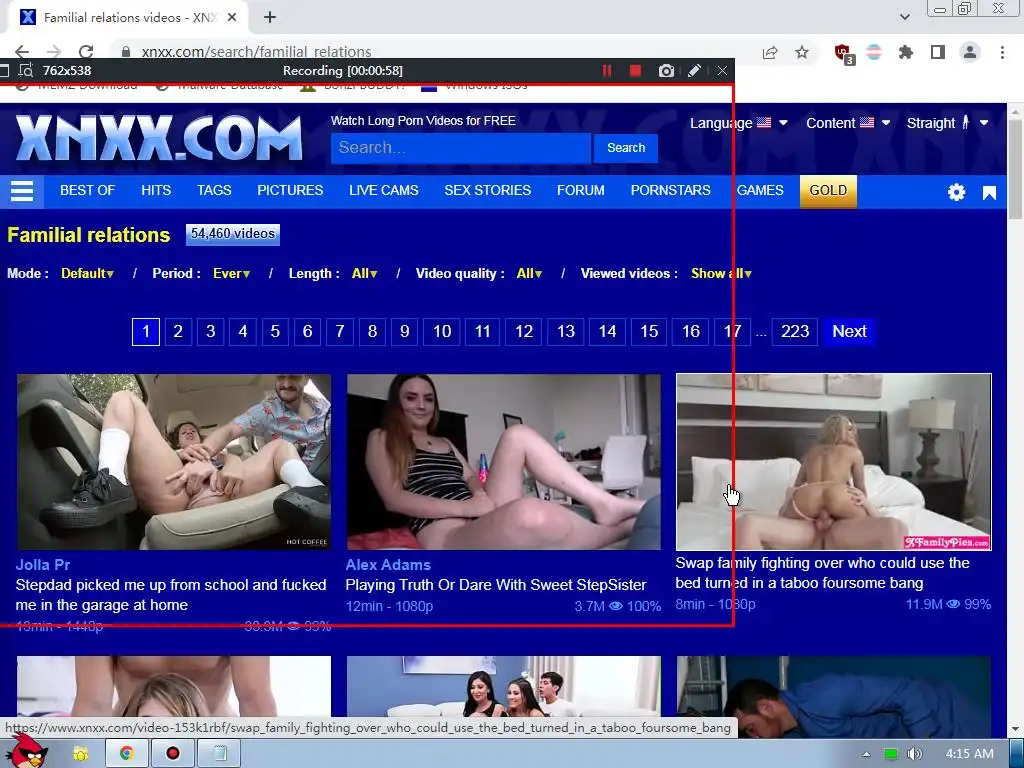
Task: Click the recorder region-select magnifier icon
Action: [x=25, y=71]
